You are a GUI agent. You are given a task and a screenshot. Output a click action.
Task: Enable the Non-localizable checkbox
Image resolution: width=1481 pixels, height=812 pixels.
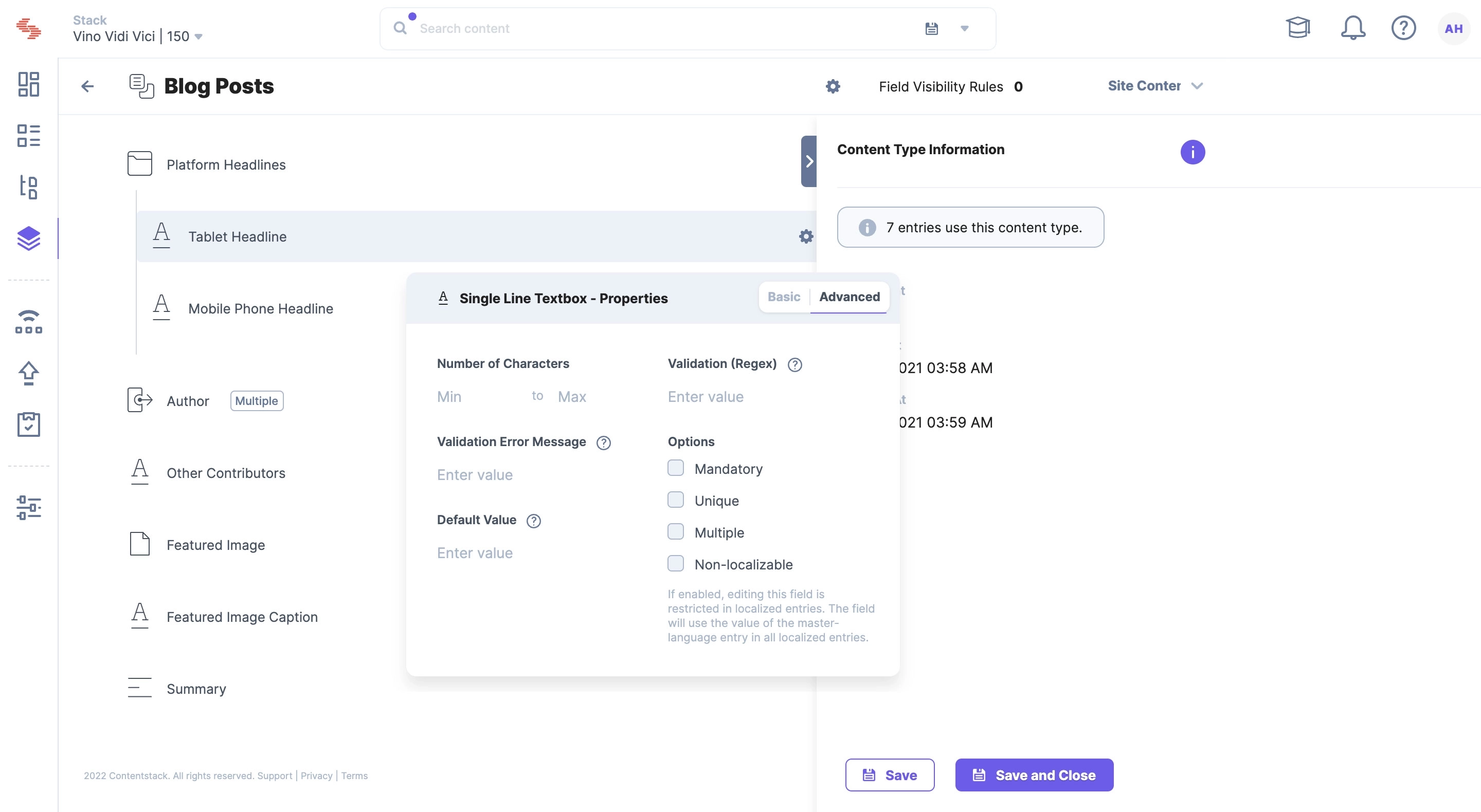click(x=676, y=563)
